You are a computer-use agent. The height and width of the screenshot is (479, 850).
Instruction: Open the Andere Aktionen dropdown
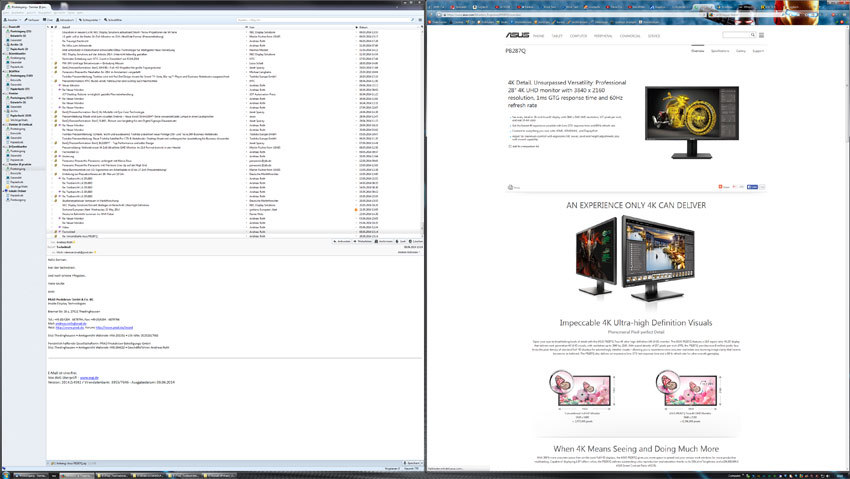pos(409,252)
